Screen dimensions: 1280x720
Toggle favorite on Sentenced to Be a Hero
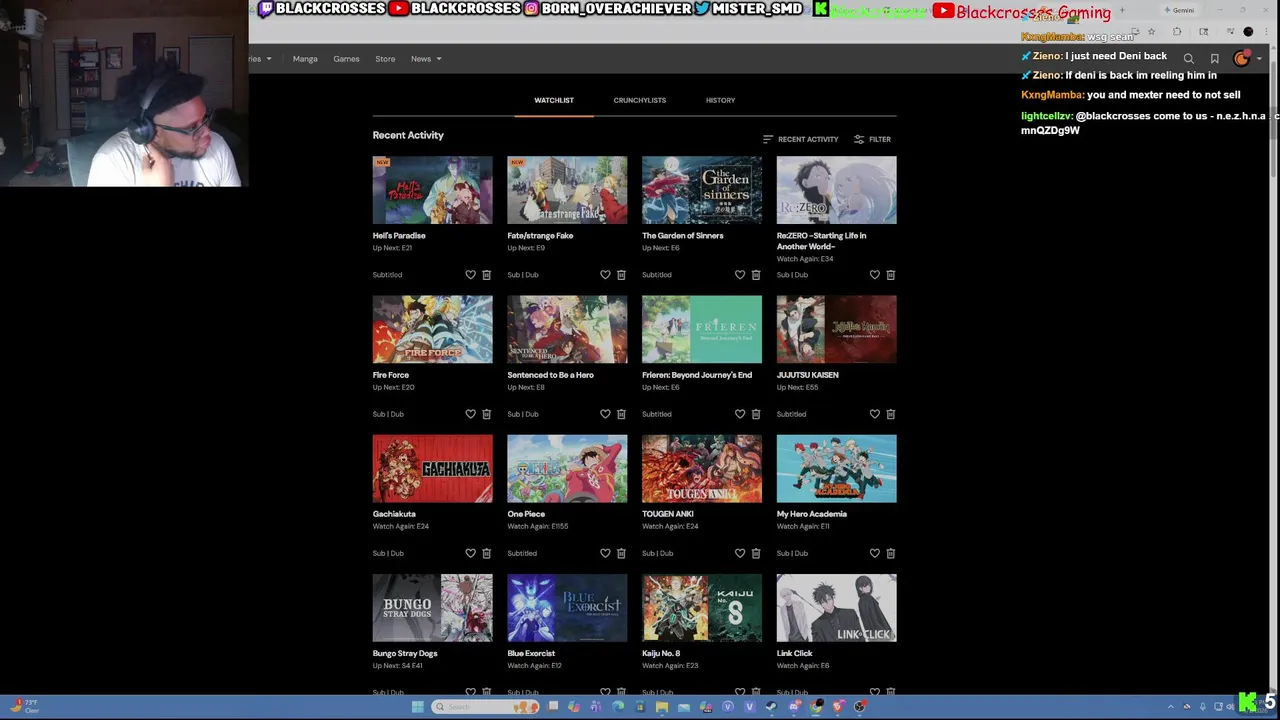(x=605, y=414)
